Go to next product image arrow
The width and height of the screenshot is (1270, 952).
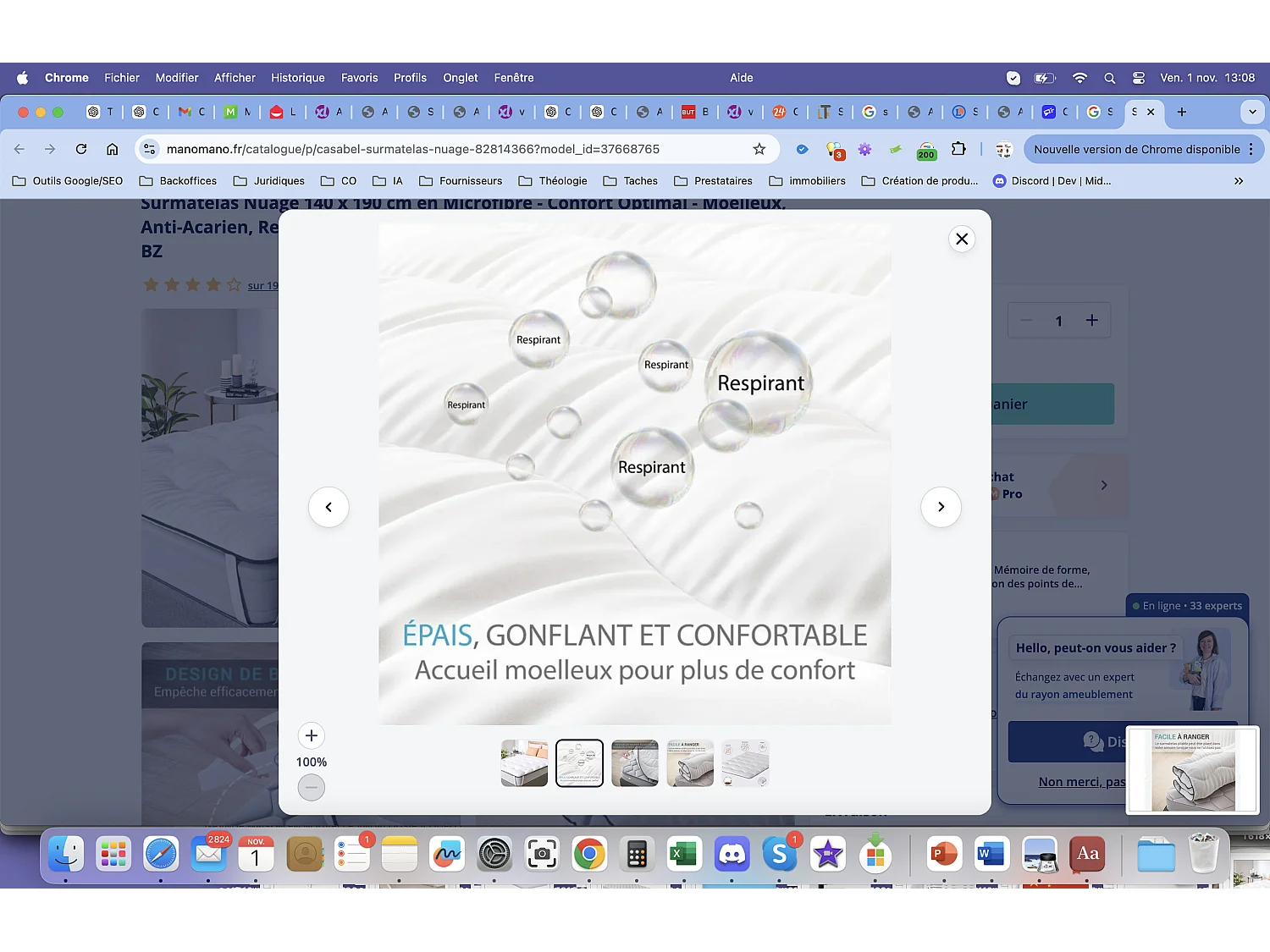(941, 507)
